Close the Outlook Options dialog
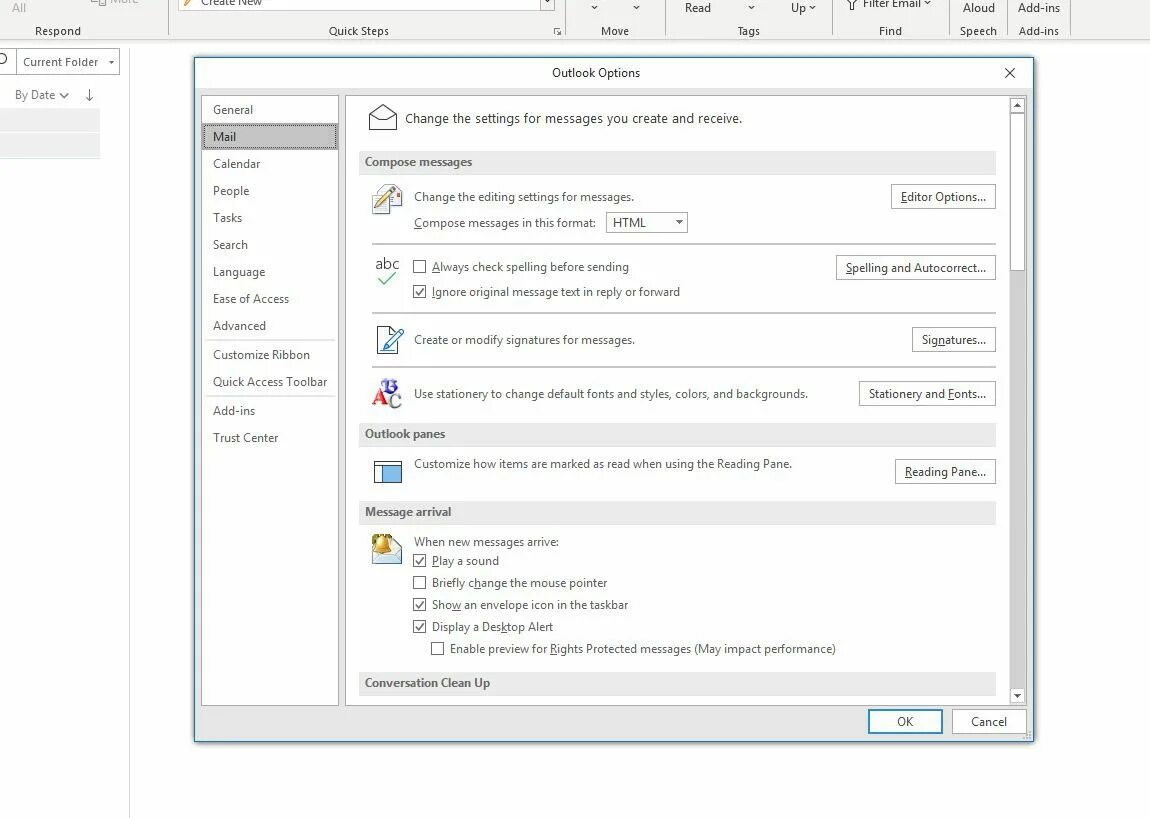This screenshot has height=818, width=1150. pyautogui.click(x=1010, y=73)
